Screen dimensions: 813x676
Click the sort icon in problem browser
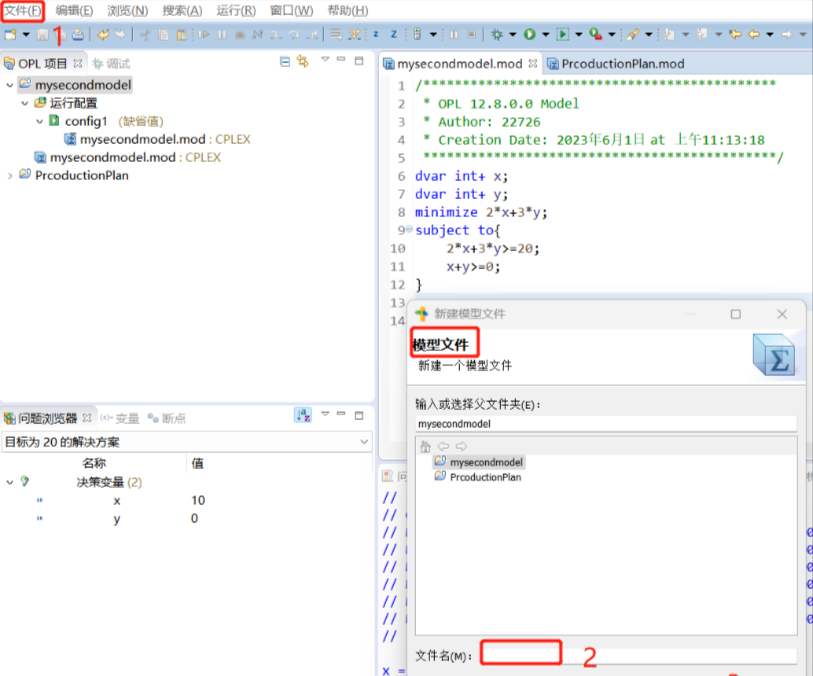pyautogui.click(x=303, y=415)
